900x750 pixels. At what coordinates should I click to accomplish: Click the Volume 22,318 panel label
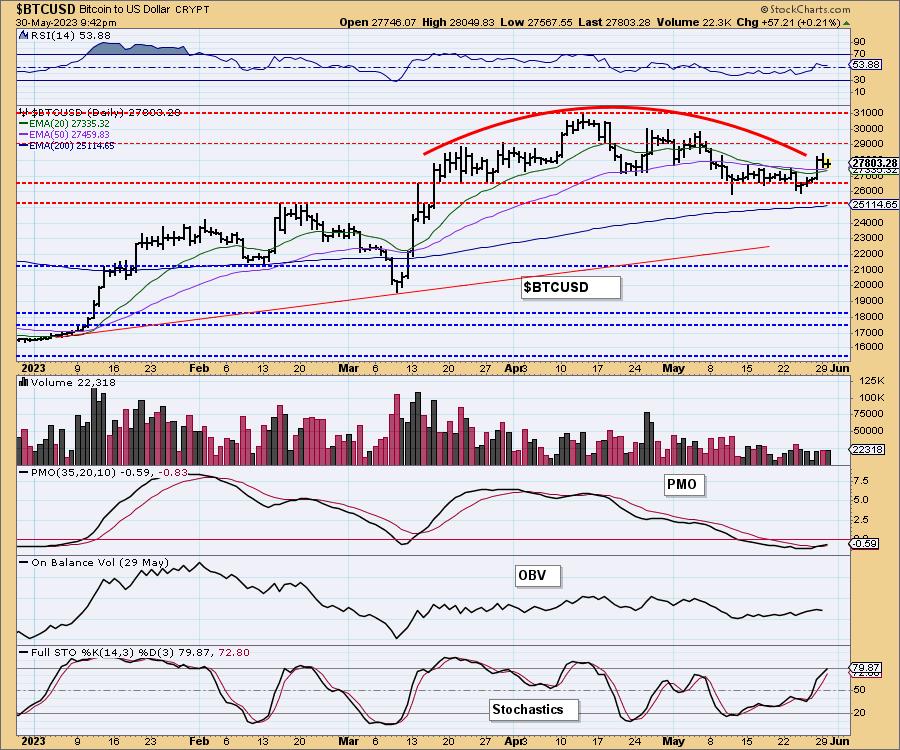pos(73,383)
